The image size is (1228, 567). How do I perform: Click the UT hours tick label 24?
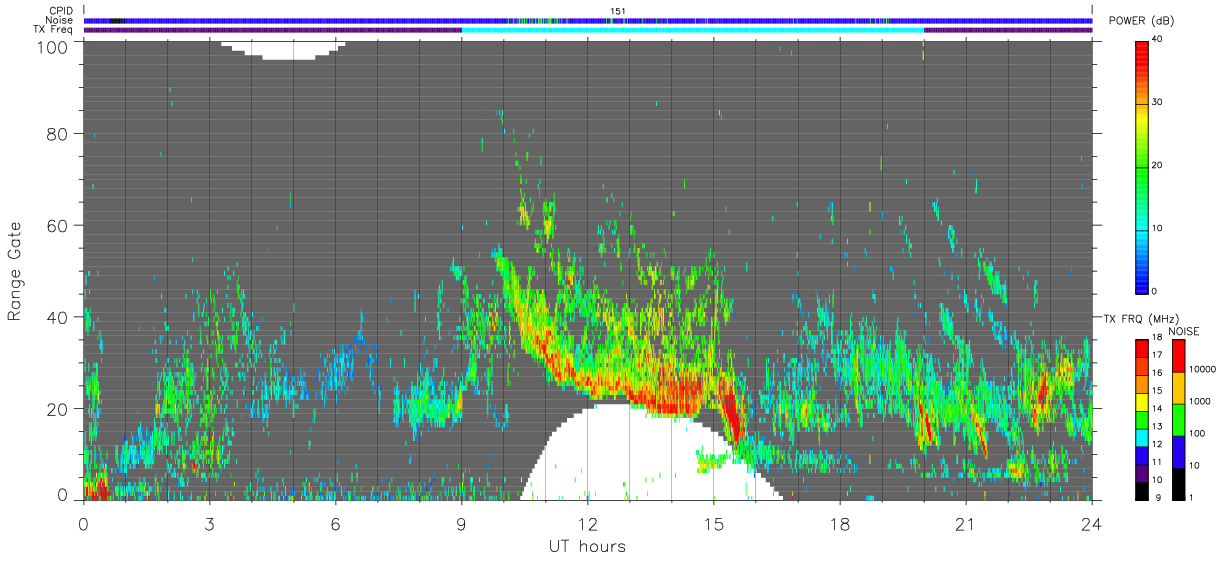(x=1091, y=523)
